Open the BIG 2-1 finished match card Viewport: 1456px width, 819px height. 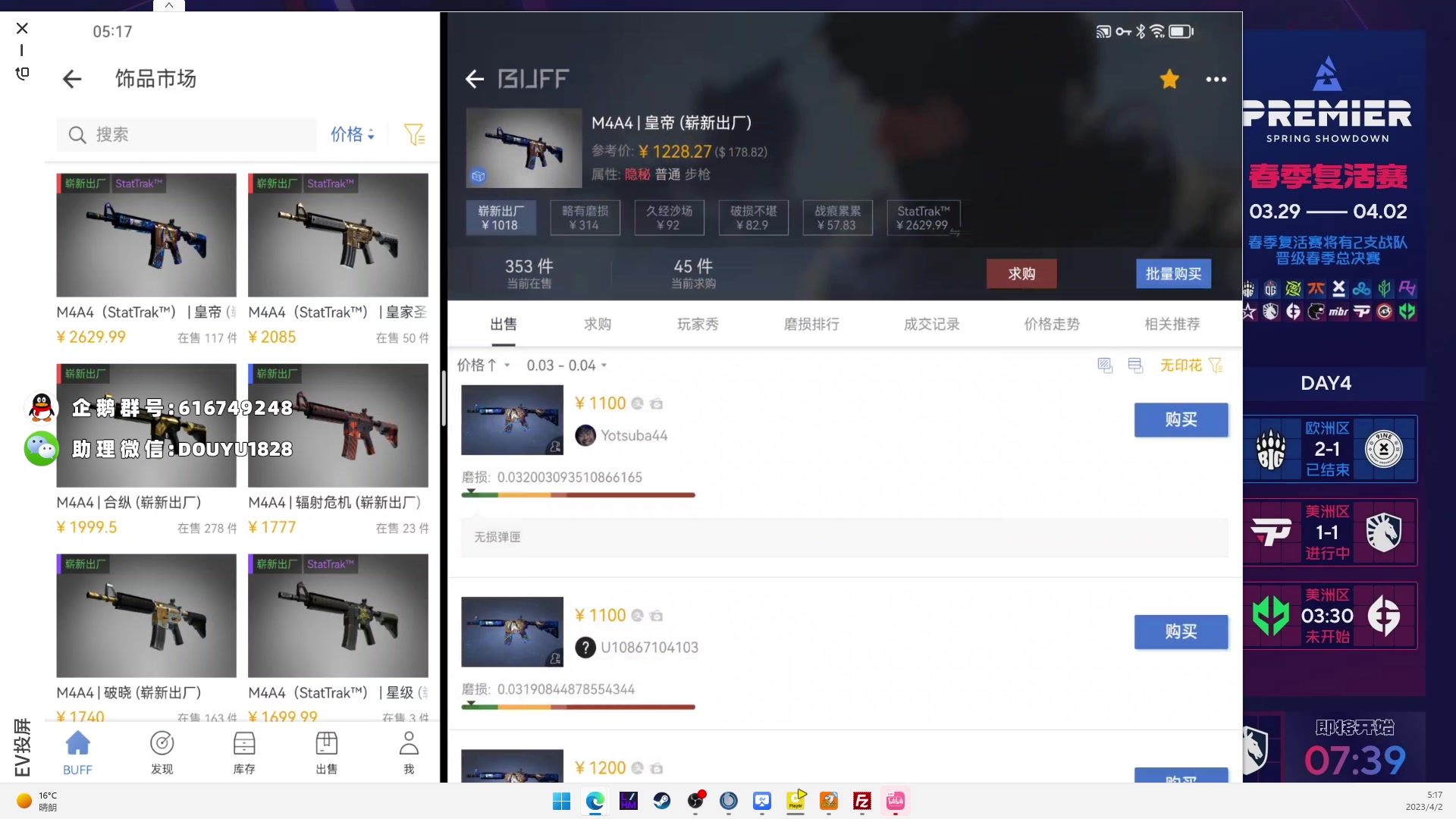tap(1329, 449)
